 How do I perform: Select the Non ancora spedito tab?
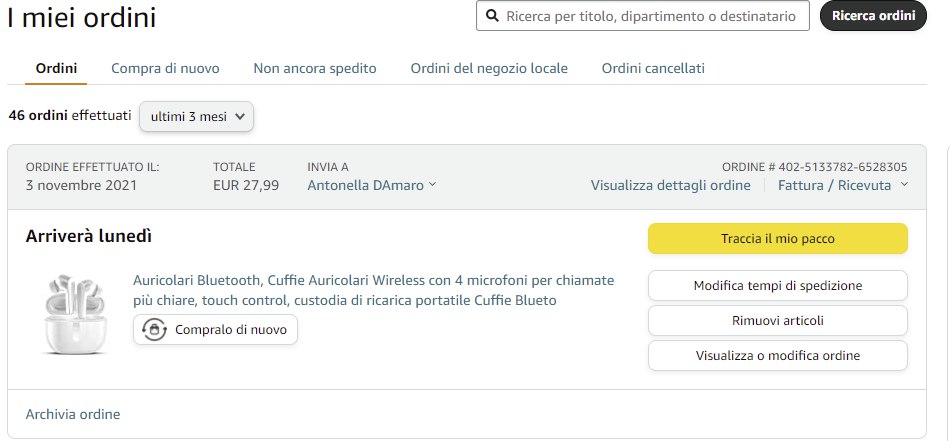pyautogui.click(x=315, y=68)
